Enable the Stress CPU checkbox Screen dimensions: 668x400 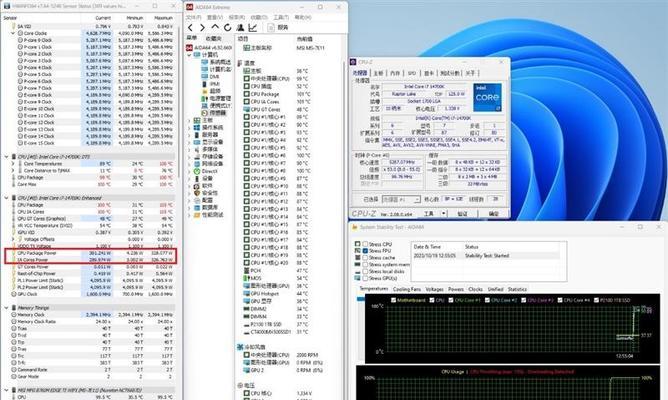tap(365, 244)
